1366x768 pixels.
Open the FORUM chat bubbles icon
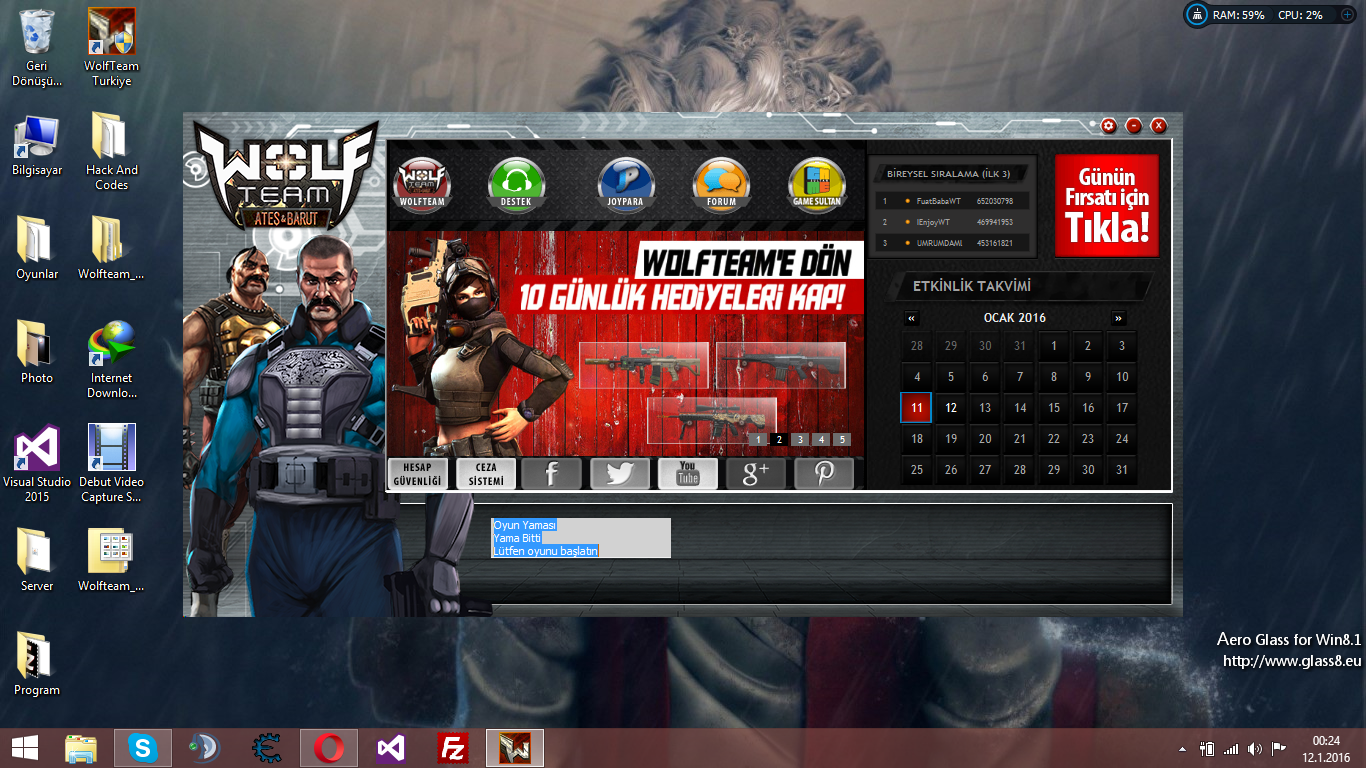[721, 183]
